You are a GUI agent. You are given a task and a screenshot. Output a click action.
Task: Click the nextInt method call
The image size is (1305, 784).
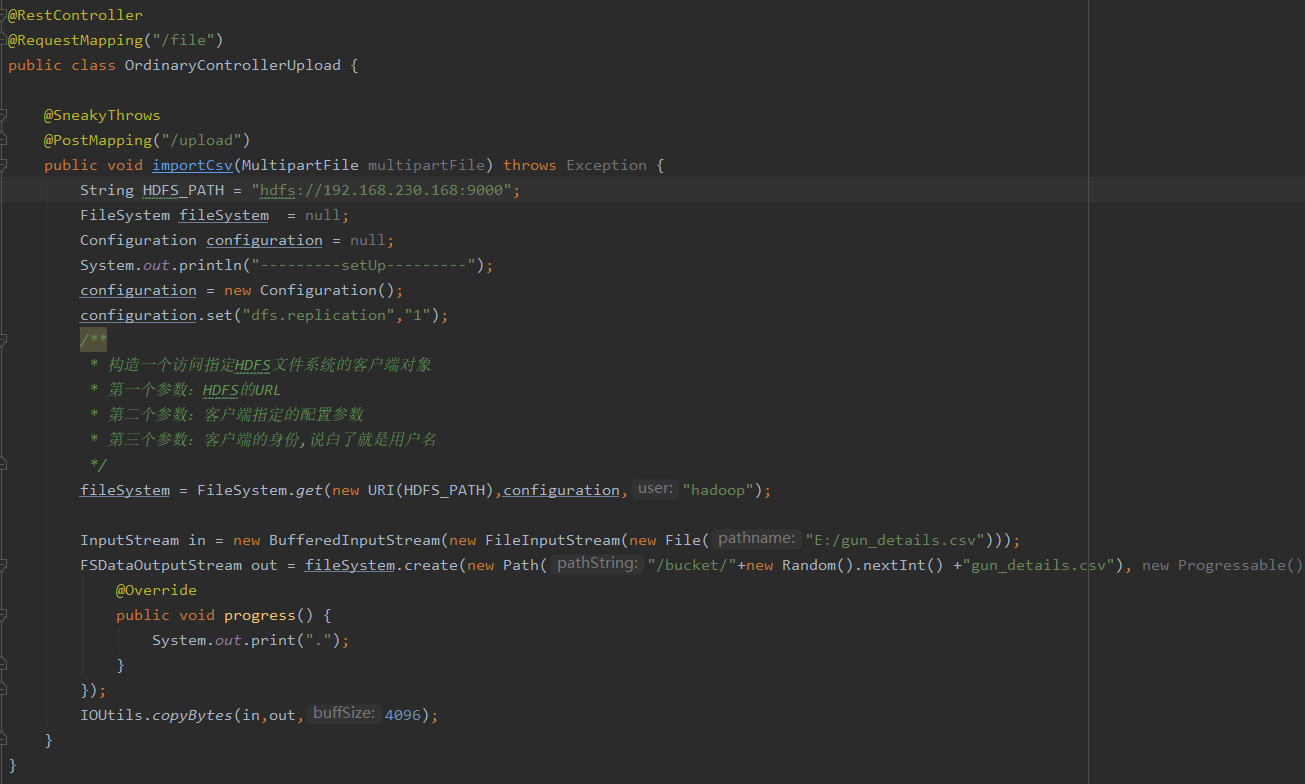[x=894, y=565]
